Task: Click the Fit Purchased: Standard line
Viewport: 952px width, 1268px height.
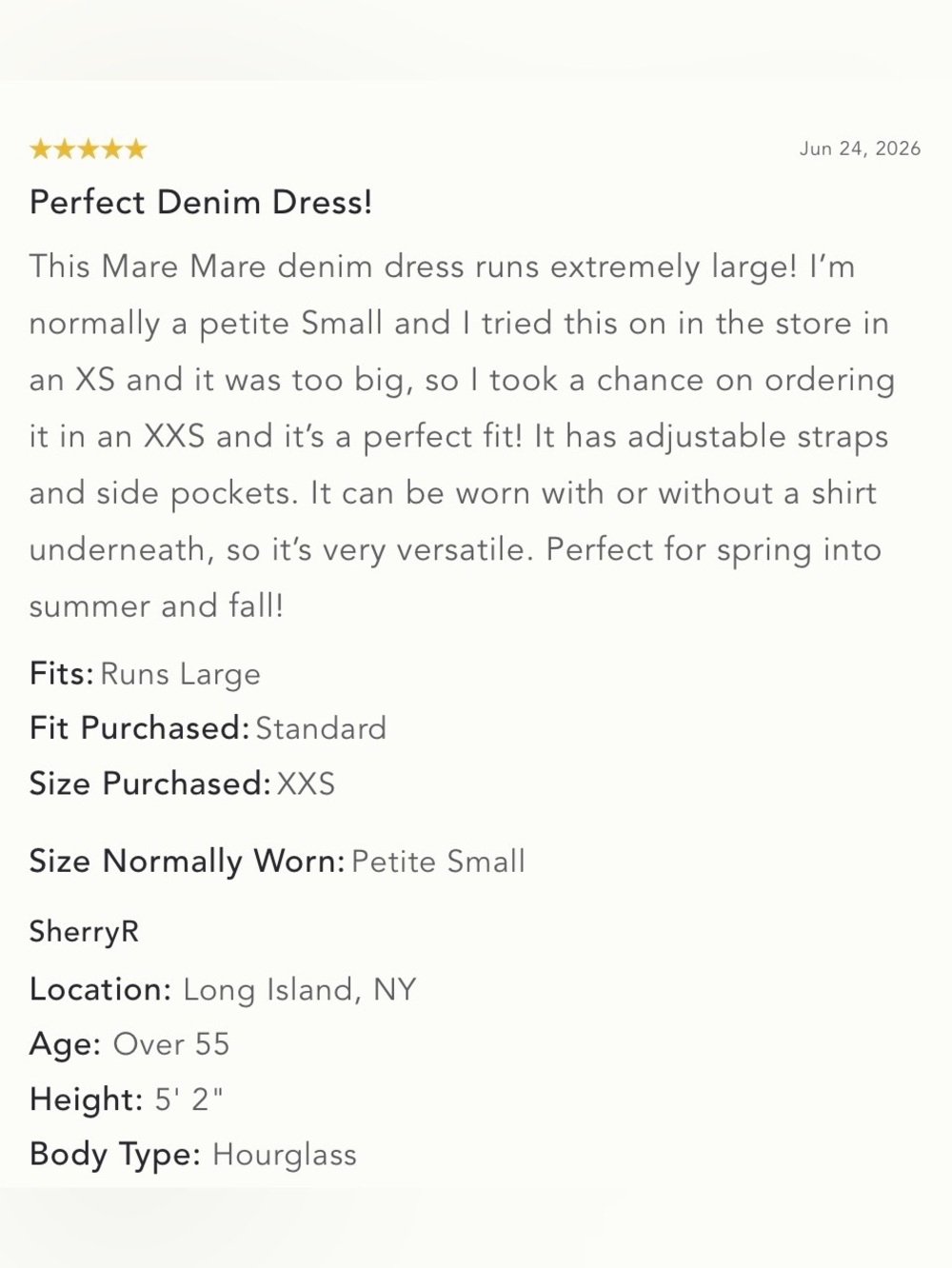Action: point(208,728)
